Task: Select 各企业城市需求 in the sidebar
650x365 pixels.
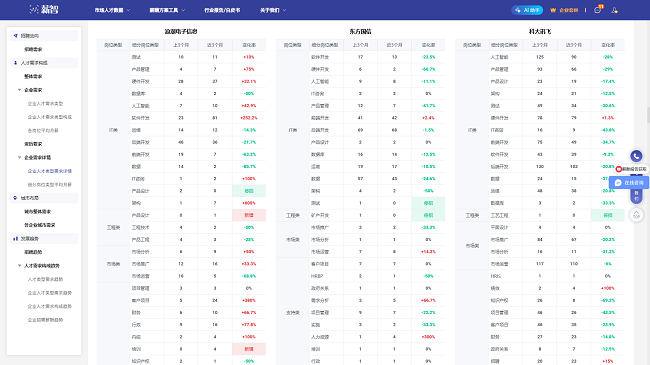Action: click(x=39, y=225)
